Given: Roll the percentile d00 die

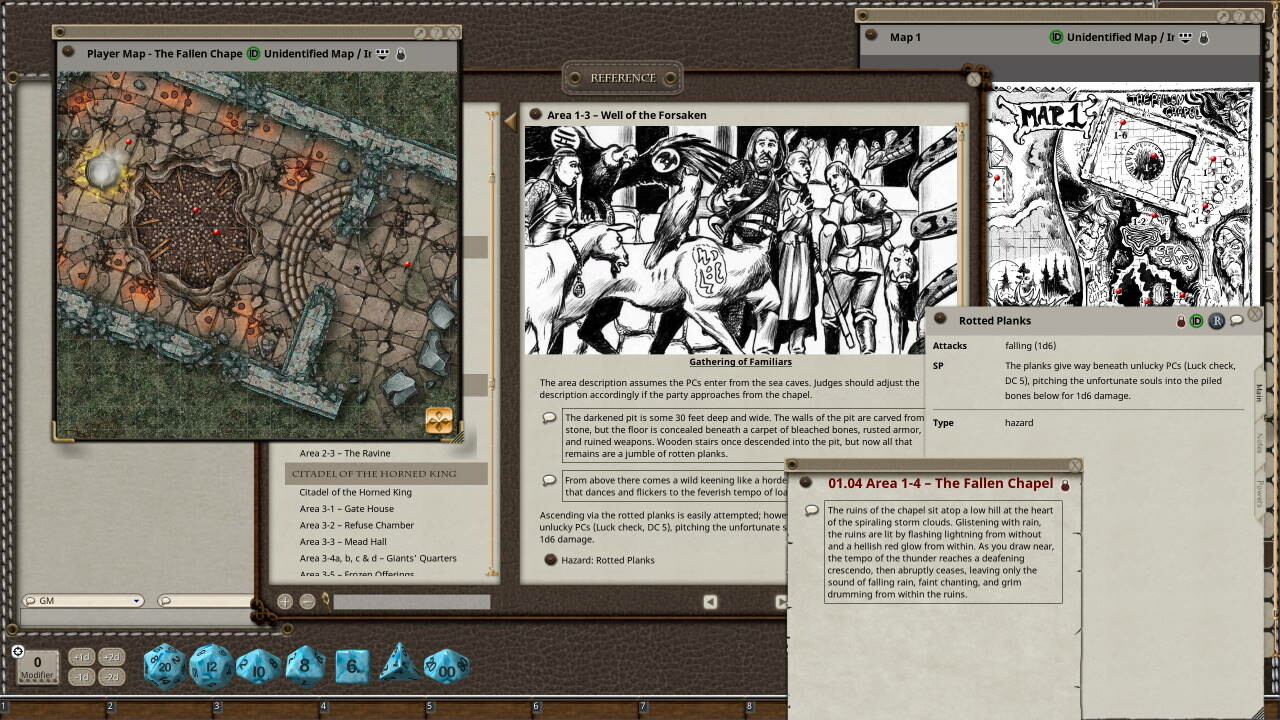Looking at the screenshot, I should (447, 666).
